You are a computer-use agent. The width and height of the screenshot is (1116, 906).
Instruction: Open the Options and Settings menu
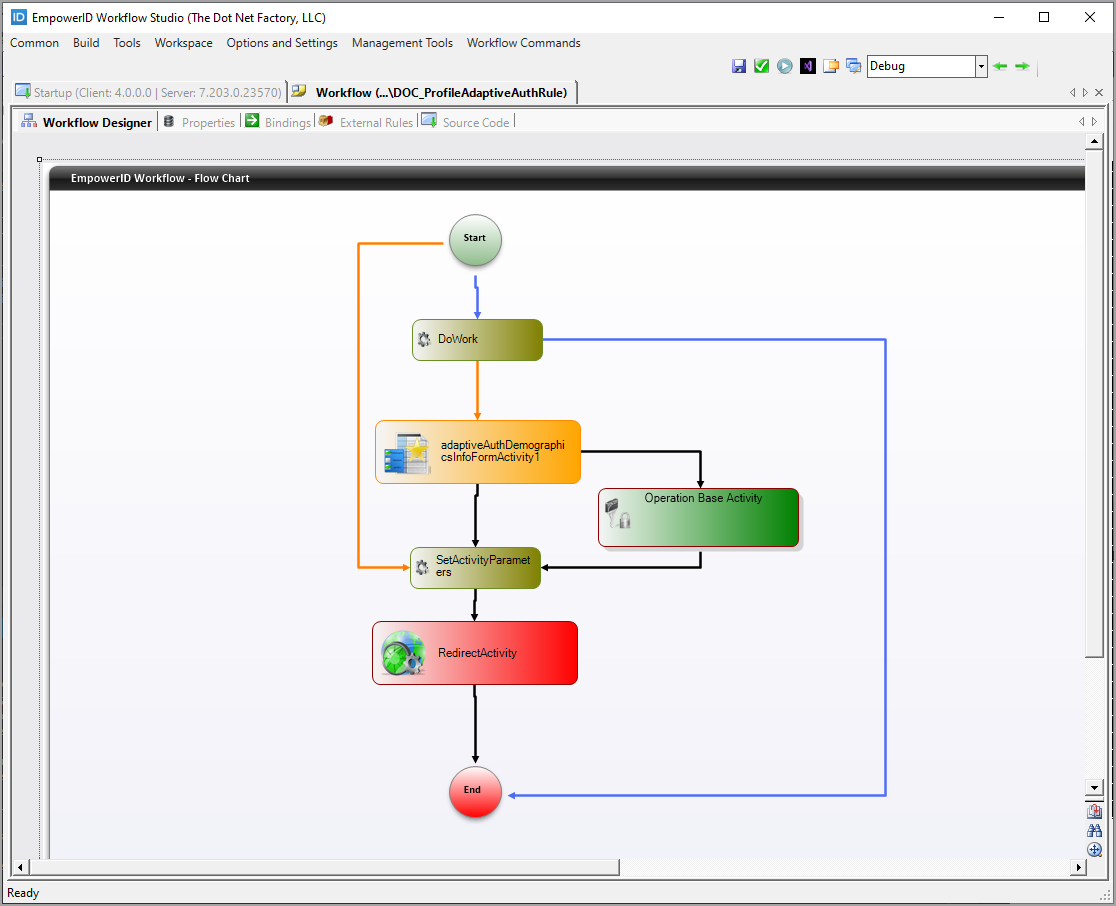coord(282,43)
